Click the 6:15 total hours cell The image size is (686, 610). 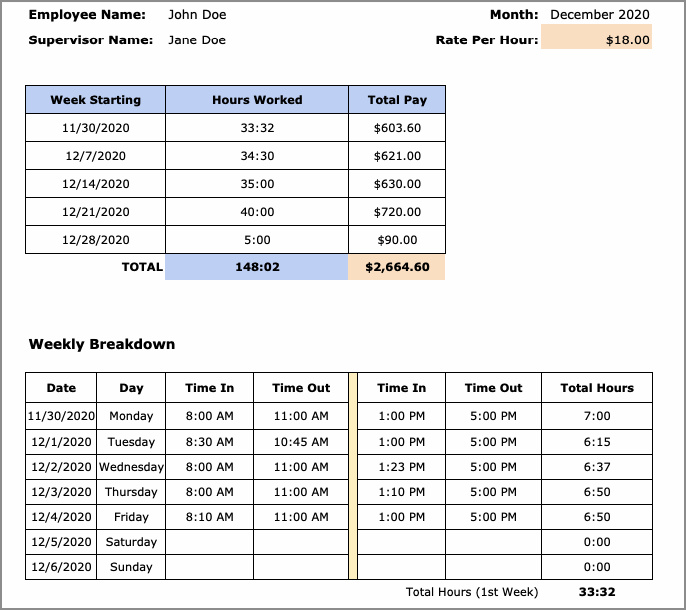click(597, 442)
